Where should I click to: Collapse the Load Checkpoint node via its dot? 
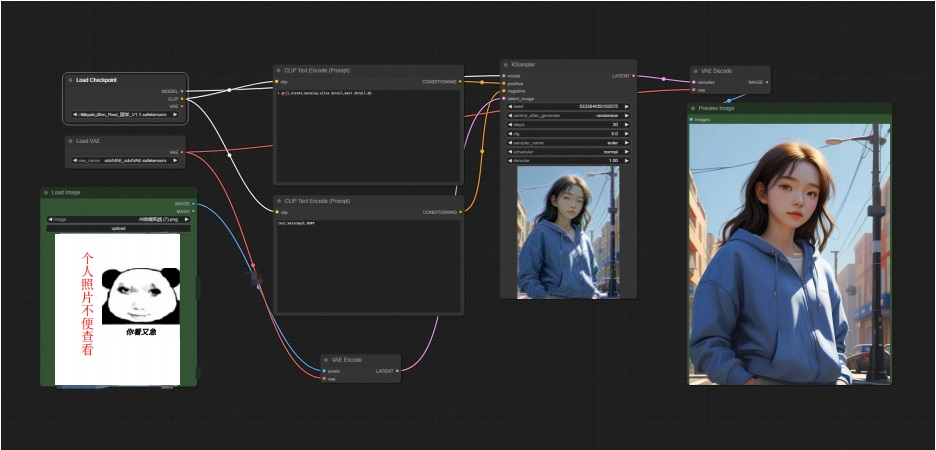70,79
